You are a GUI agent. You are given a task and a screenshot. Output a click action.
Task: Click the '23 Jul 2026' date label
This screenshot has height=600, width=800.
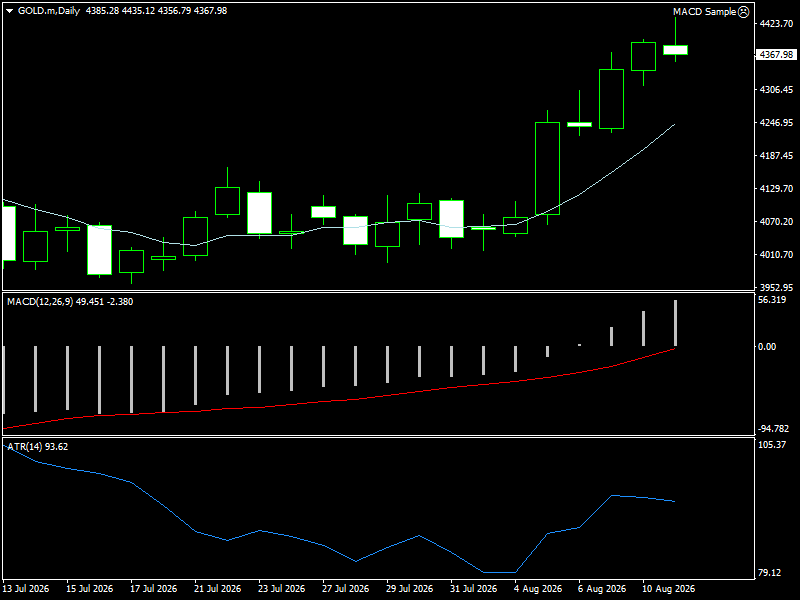tap(282, 589)
